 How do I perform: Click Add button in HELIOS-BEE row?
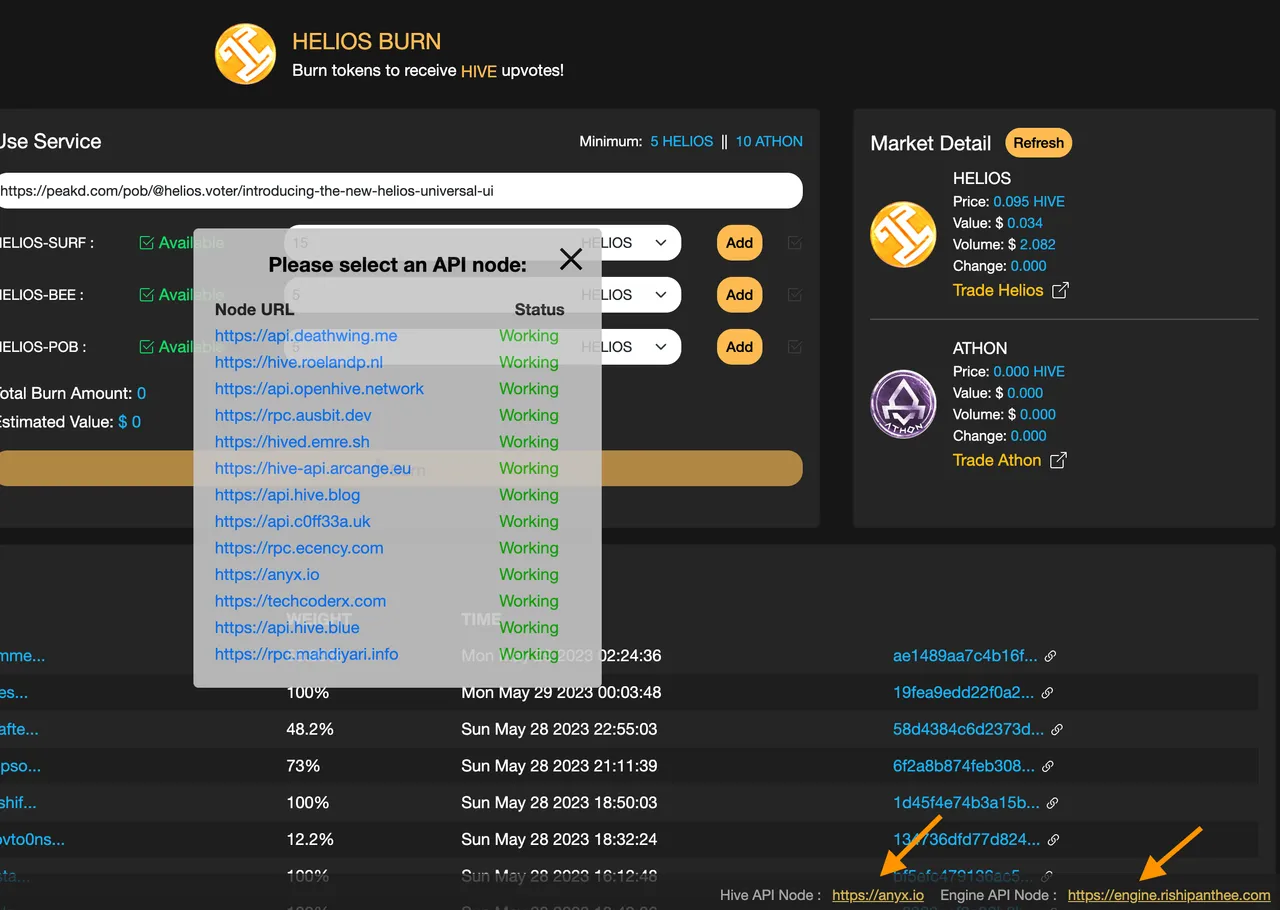739,294
